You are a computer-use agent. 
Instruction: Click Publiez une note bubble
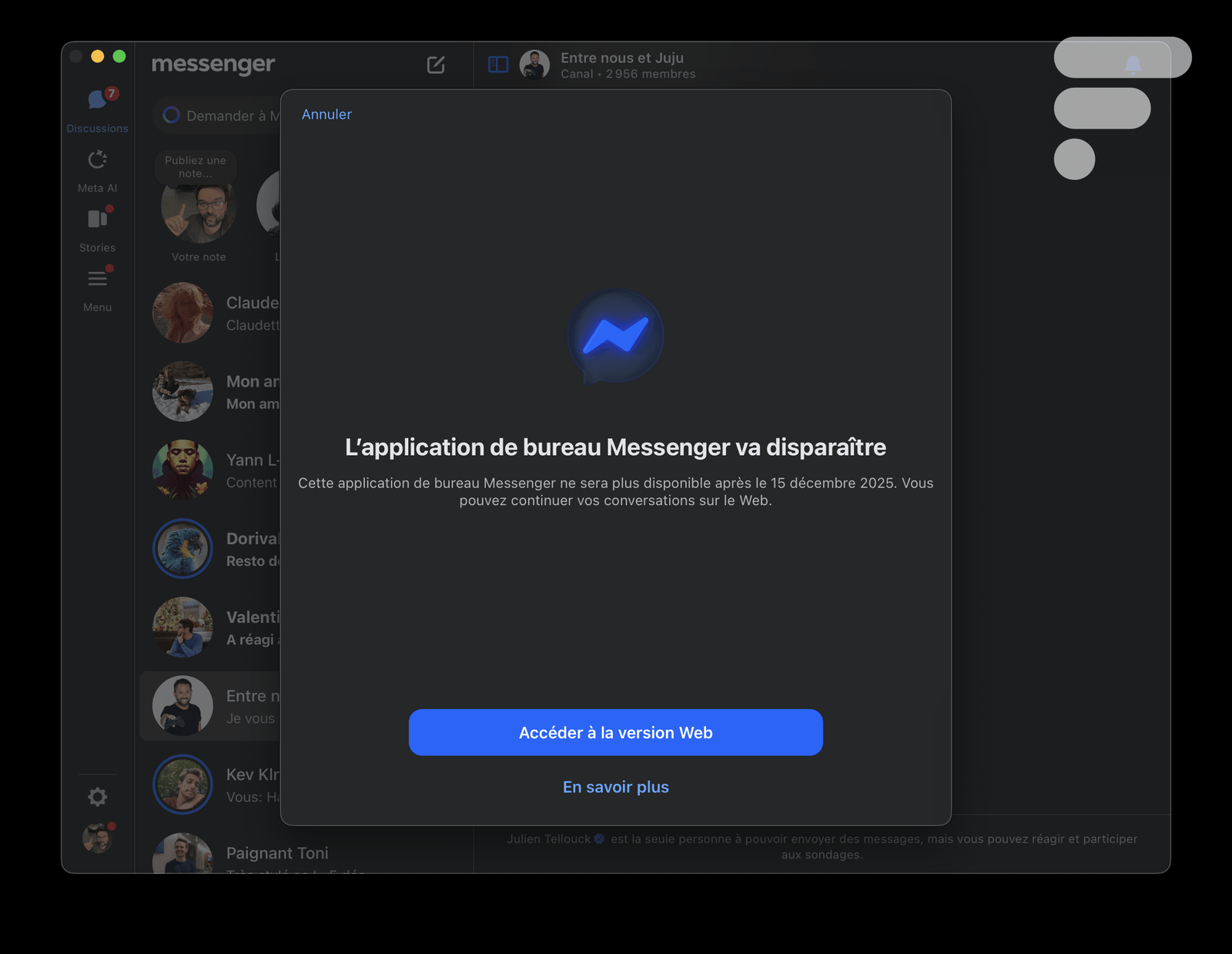pyautogui.click(x=196, y=167)
